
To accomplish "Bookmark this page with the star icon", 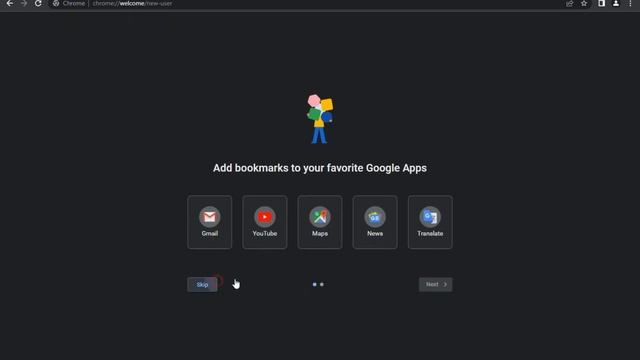I will pyautogui.click(x=584, y=3).
